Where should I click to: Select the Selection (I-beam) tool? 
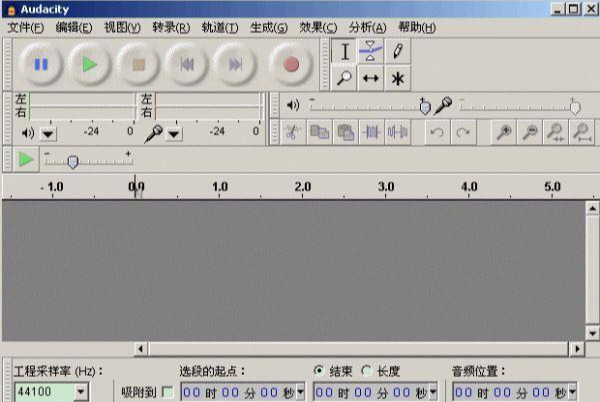pyautogui.click(x=344, y=52)
